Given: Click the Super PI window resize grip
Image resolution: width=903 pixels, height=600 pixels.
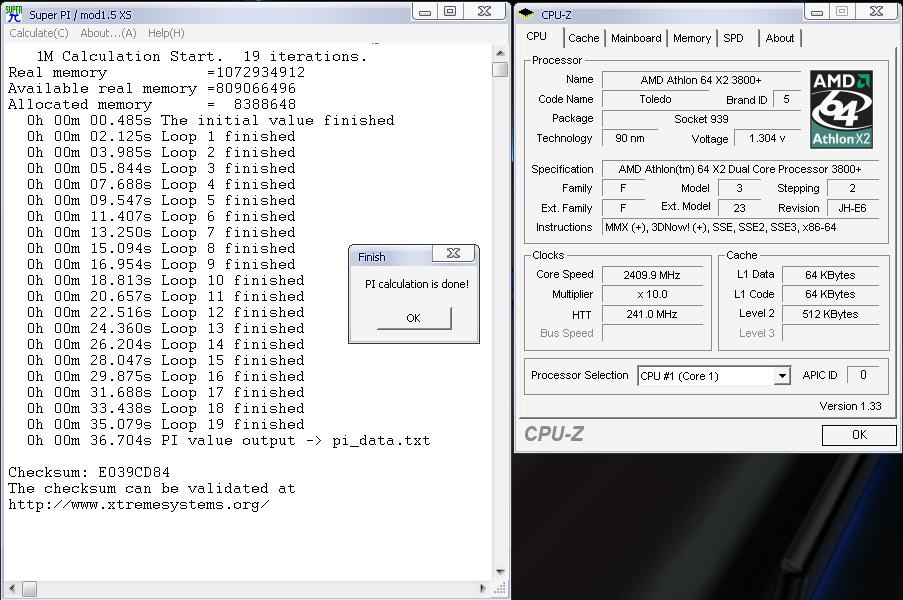Looking at the screenshot, I should coord(500,588).
